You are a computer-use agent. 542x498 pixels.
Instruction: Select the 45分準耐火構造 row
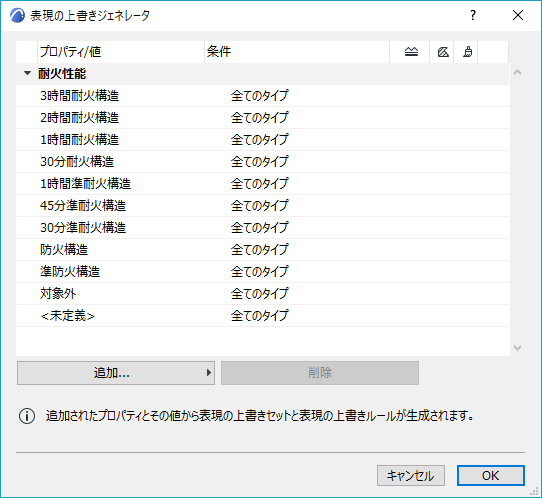[x=262, y=206]
